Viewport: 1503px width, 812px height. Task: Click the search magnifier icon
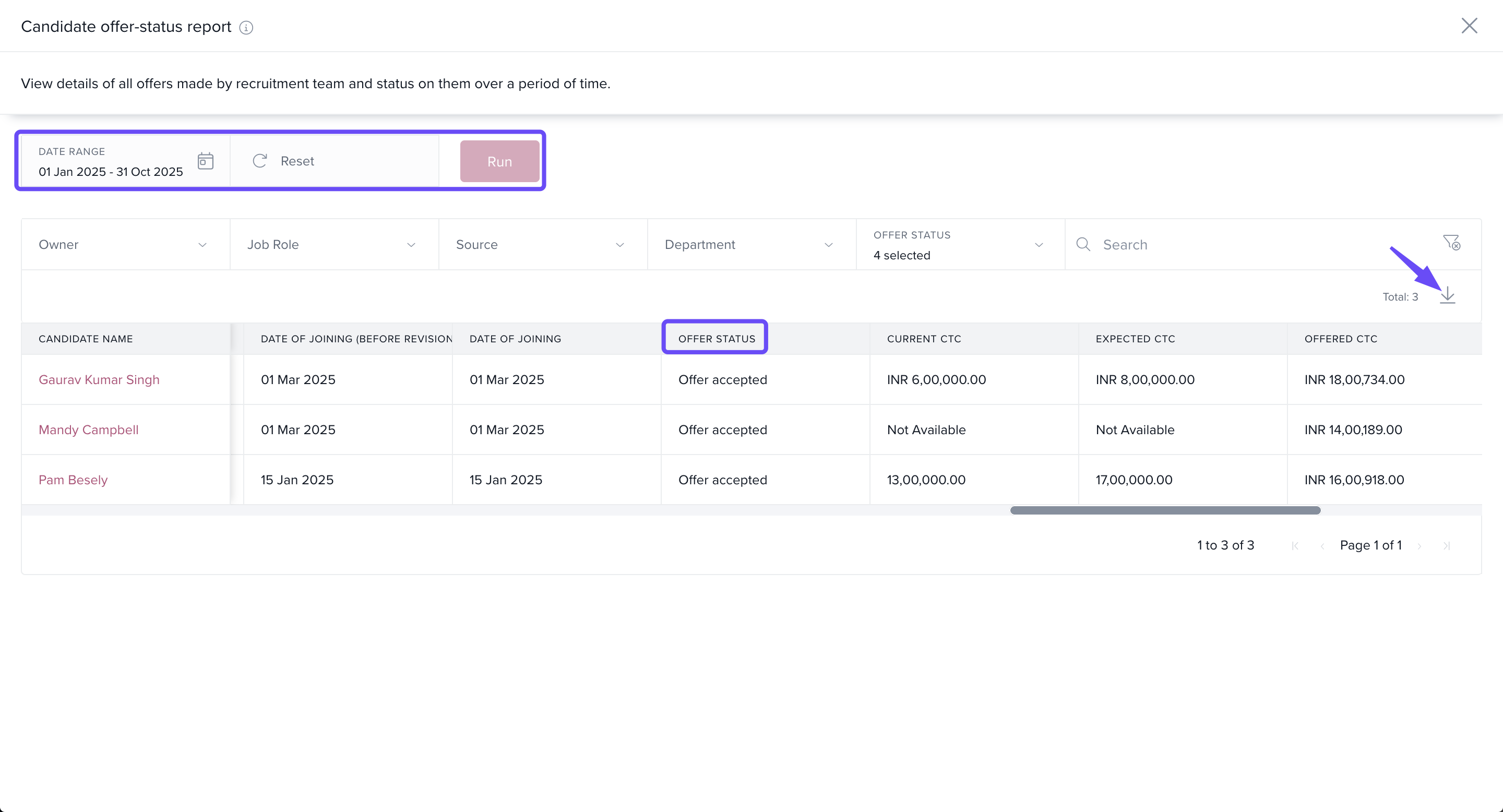1083,244
